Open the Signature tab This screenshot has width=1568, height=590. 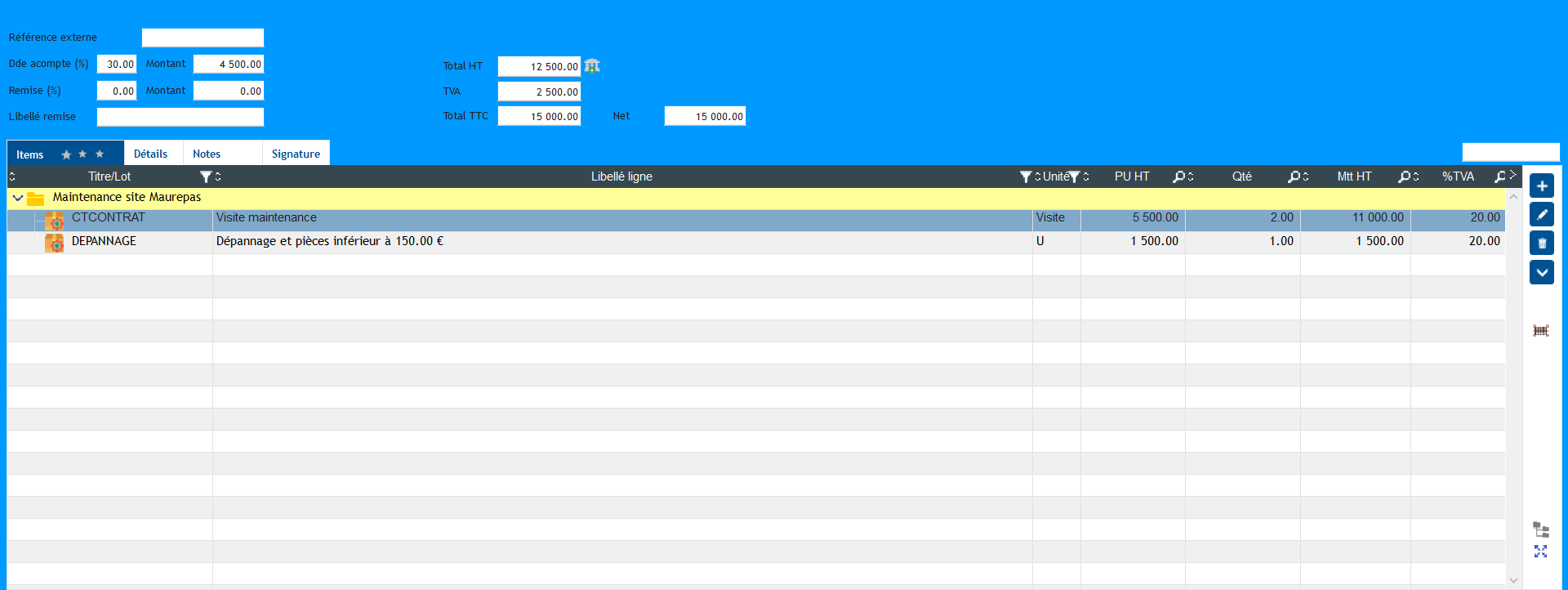[x=296, y=154]
